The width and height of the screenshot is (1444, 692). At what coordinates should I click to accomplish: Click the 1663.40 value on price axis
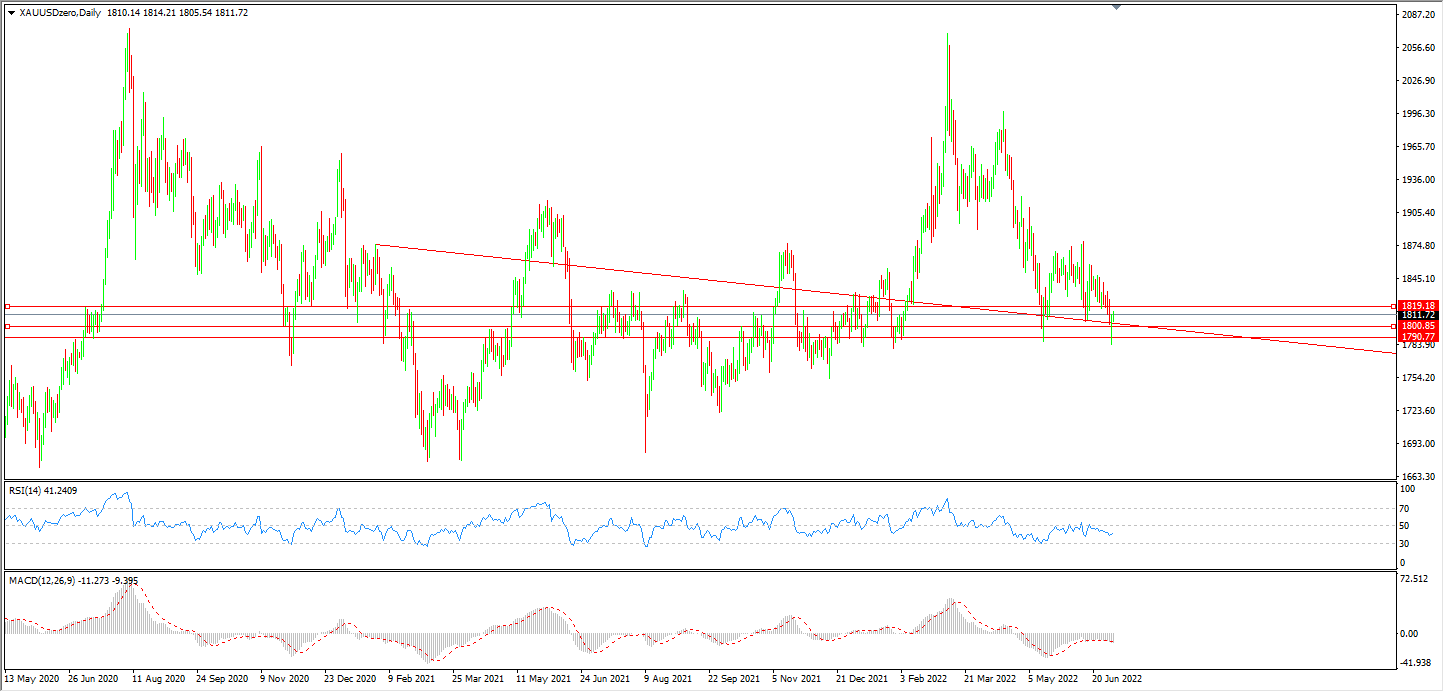[1418, 477]
